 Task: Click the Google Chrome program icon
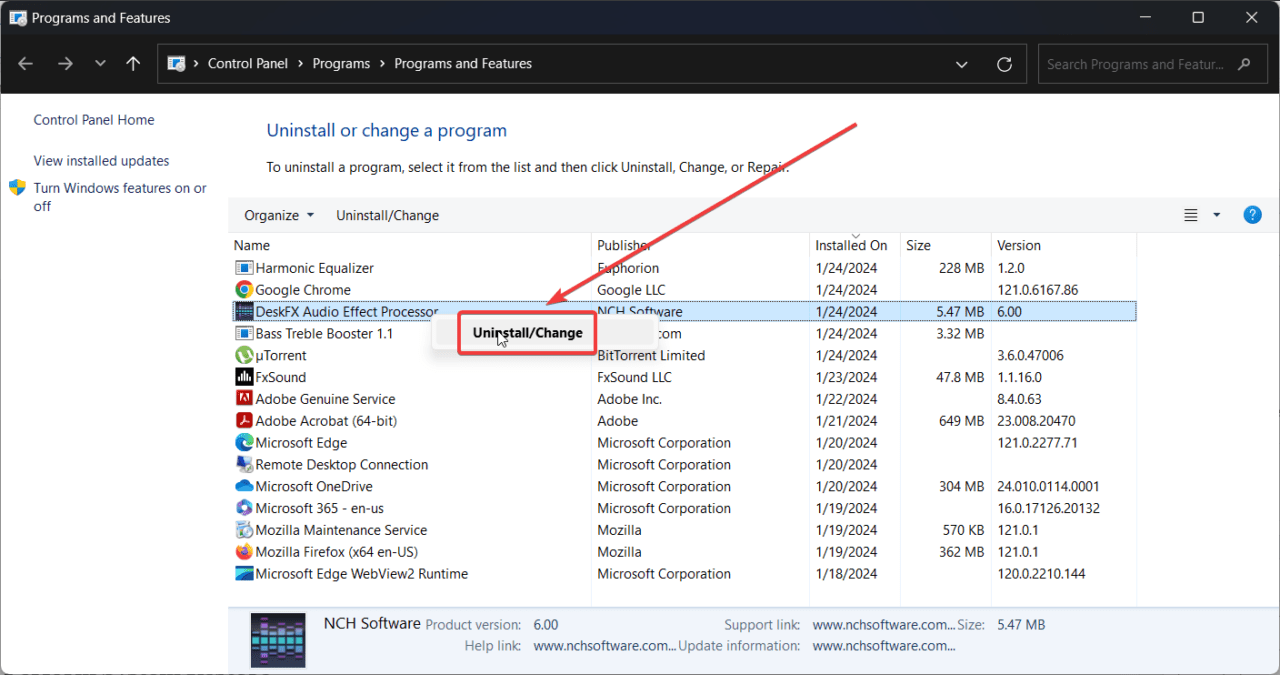pos(244,290)
